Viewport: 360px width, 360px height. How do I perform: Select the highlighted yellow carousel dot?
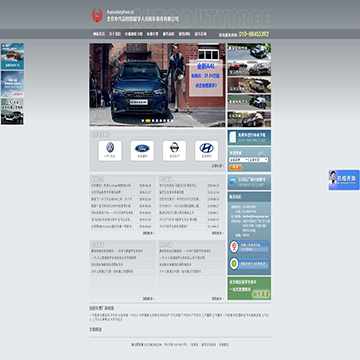[x=148, y=121]
